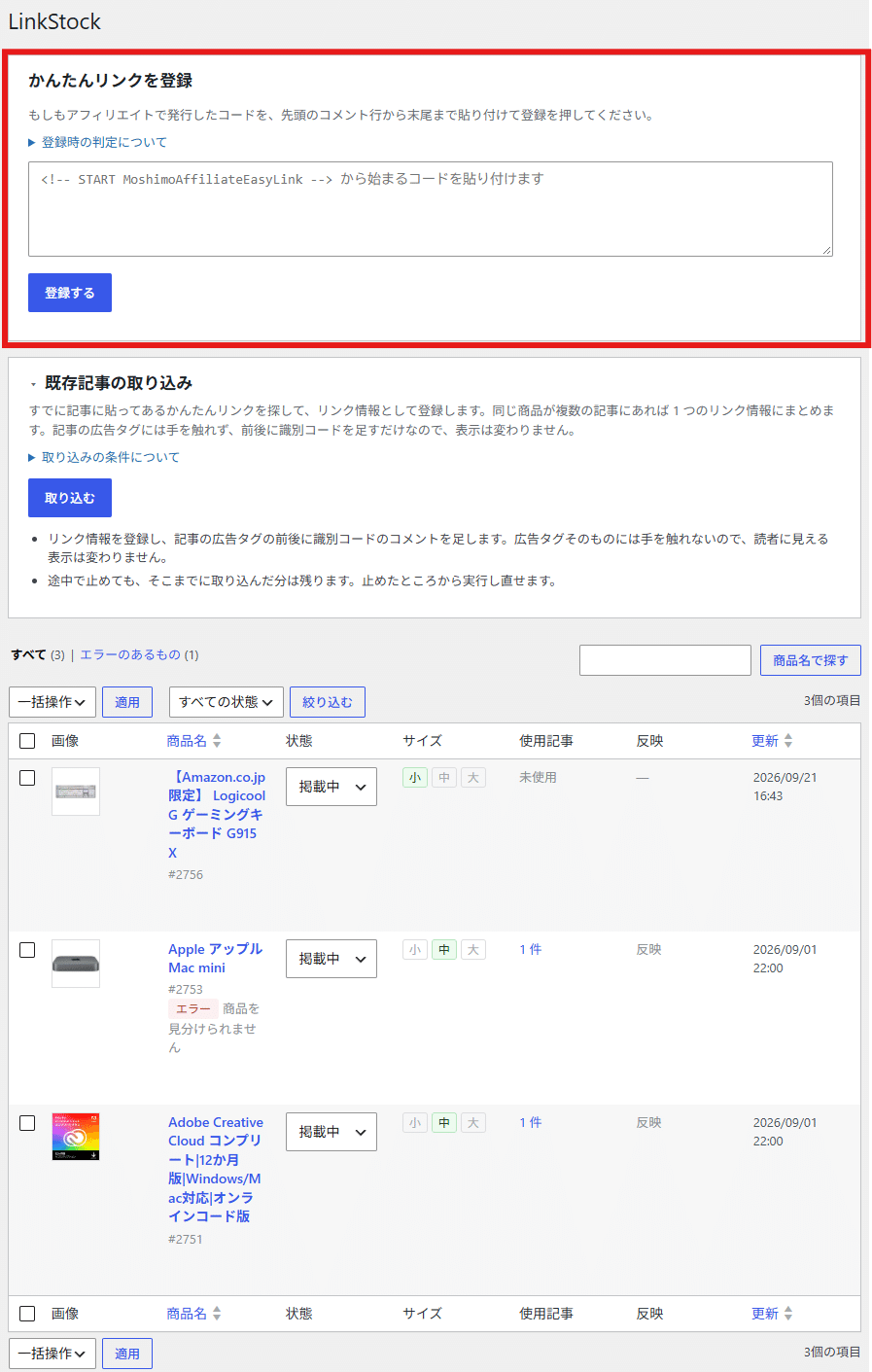Open 1 件 articles for Adobe row
Viewport: 872px width, 1372px height.
pyautogui.click(x=531, y=1122)
